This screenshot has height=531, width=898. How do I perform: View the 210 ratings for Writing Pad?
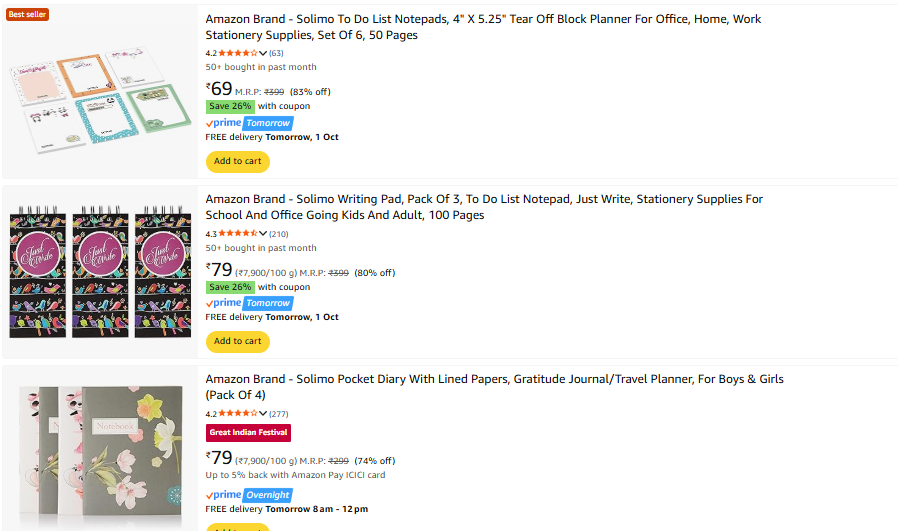click(x=279, y=234)
